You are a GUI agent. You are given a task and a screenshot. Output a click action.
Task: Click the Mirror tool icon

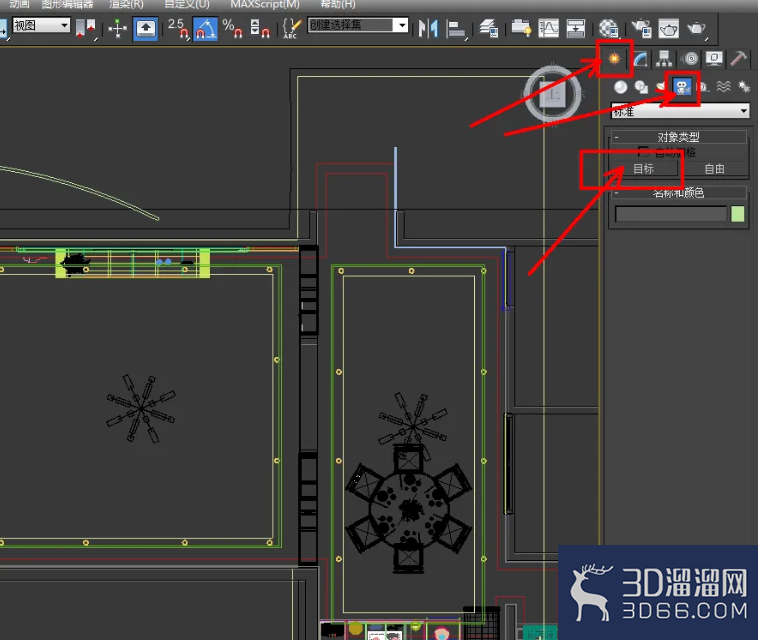click(428, 29)
